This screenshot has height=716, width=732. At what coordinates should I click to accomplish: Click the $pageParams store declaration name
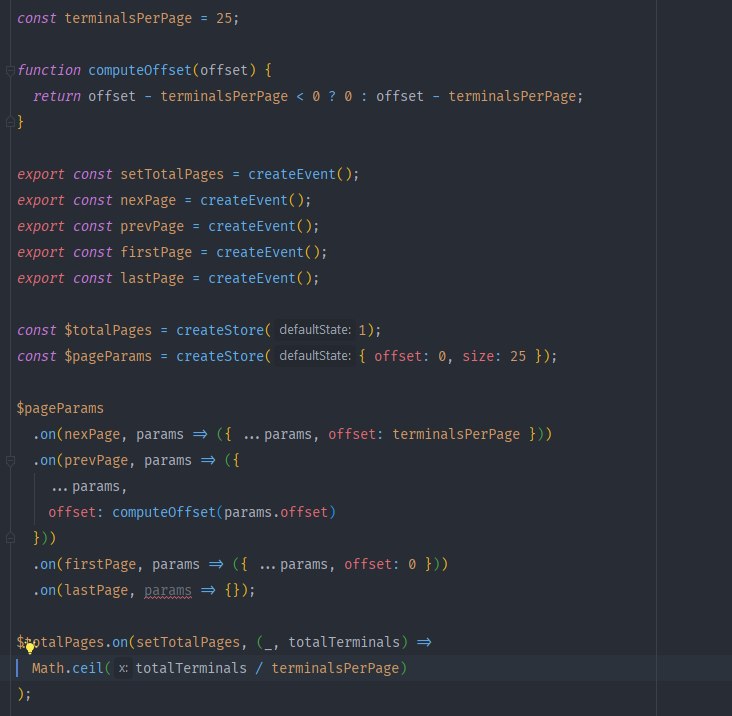coord(108,356)
